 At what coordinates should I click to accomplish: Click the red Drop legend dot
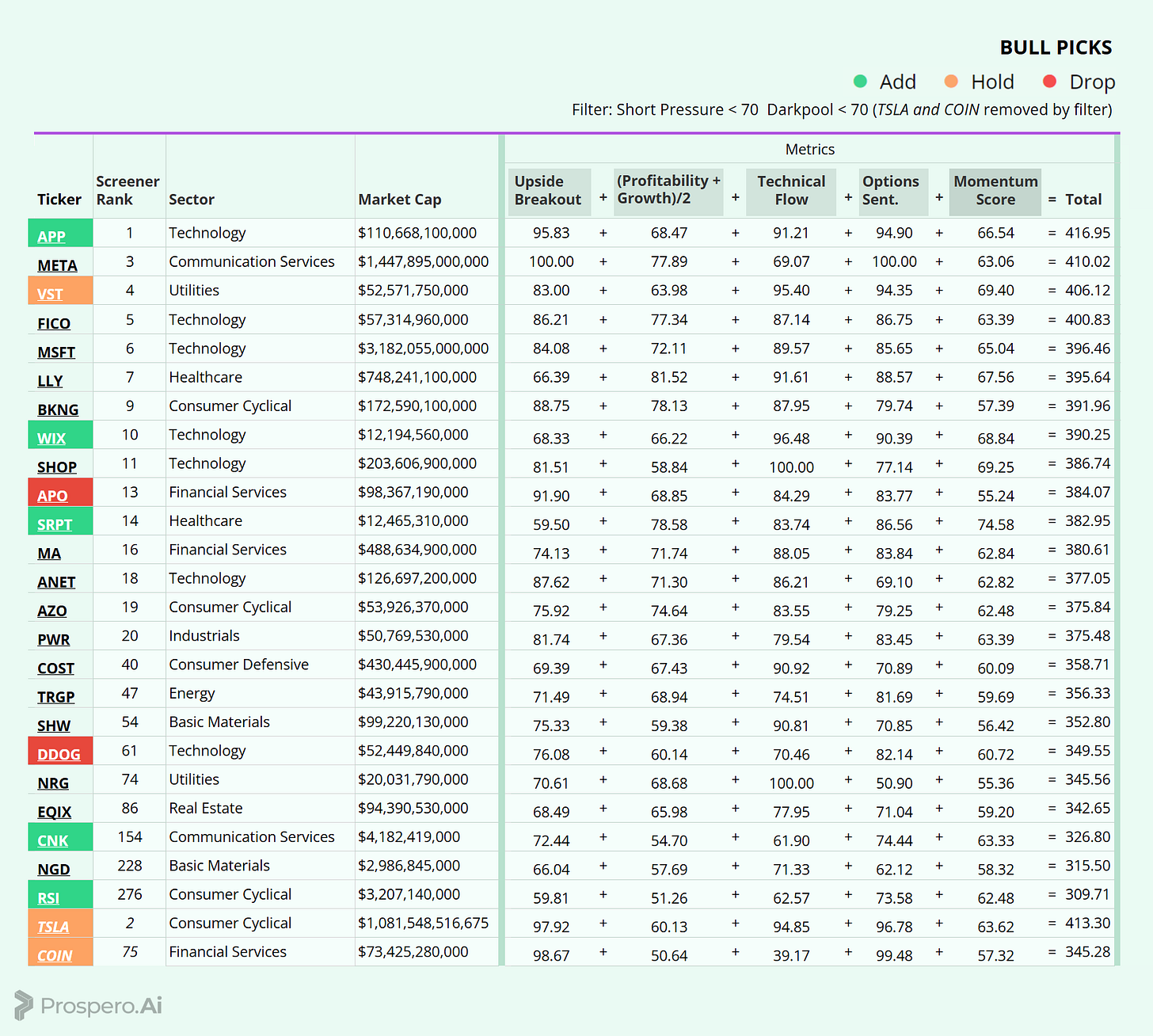[1050, 81]
